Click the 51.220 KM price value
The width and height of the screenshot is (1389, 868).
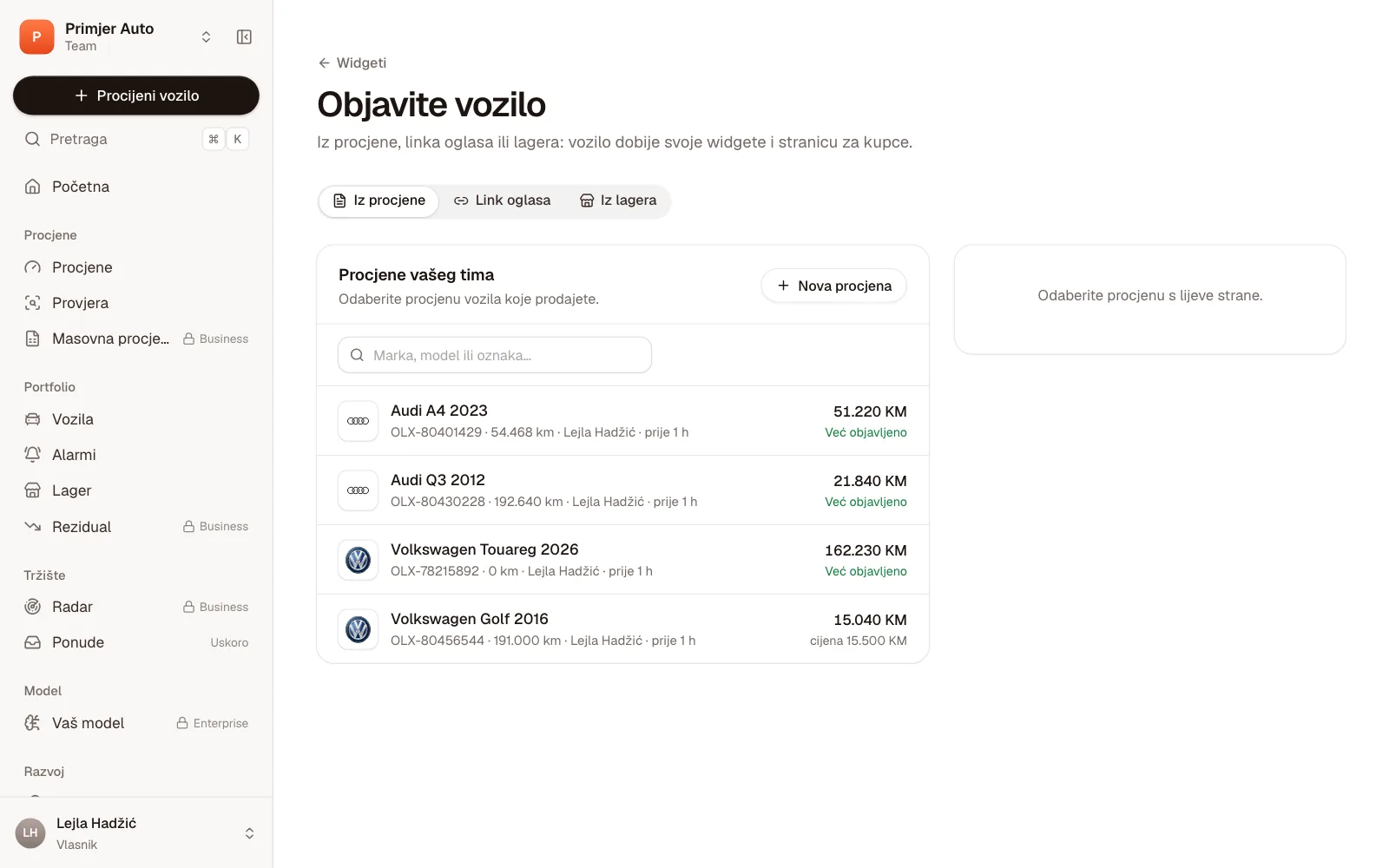click(870, 411)
